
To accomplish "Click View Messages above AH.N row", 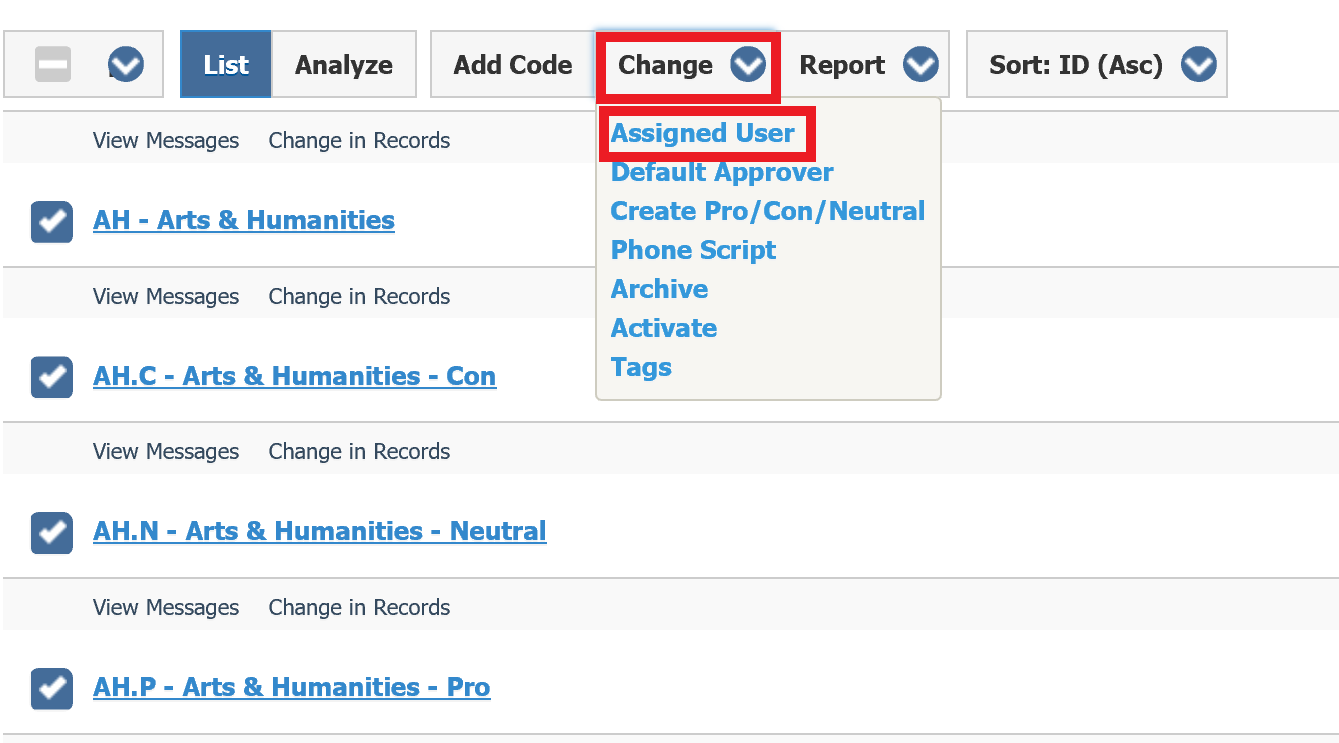I will (166, 452).
